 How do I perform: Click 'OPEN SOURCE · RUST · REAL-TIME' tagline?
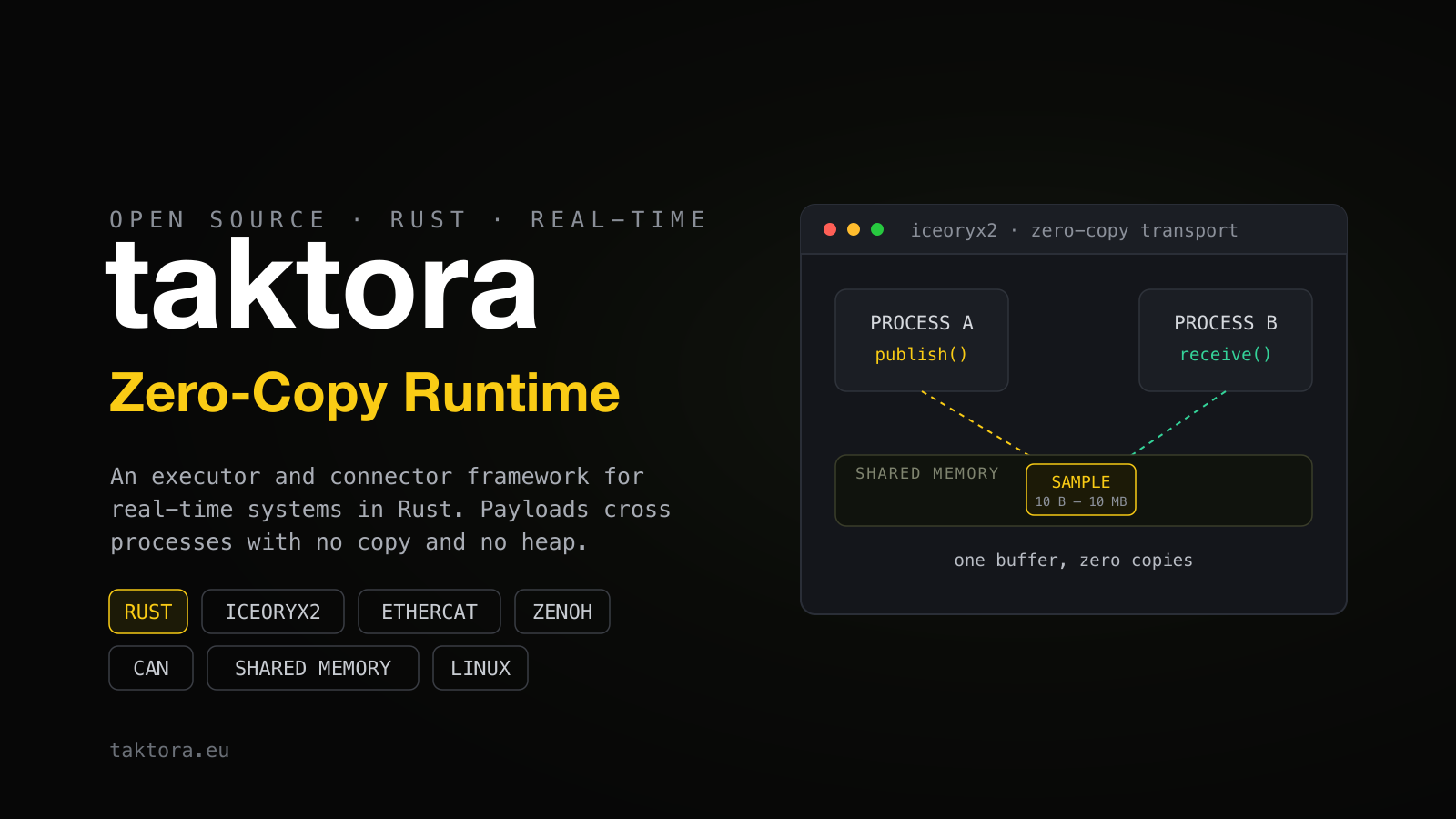[x=409, y=220]
